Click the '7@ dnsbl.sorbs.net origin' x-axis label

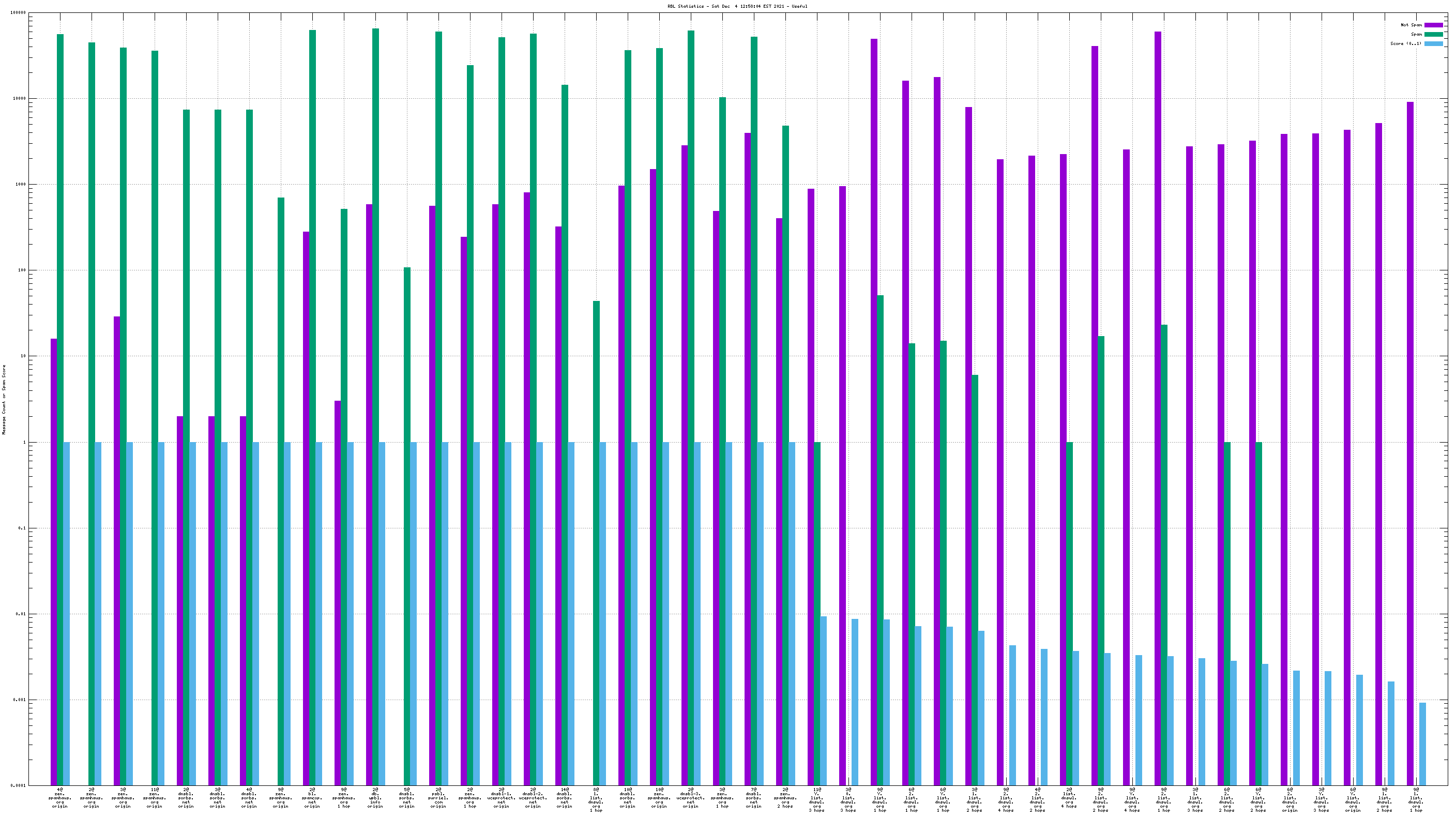click(x=753, y=797)
